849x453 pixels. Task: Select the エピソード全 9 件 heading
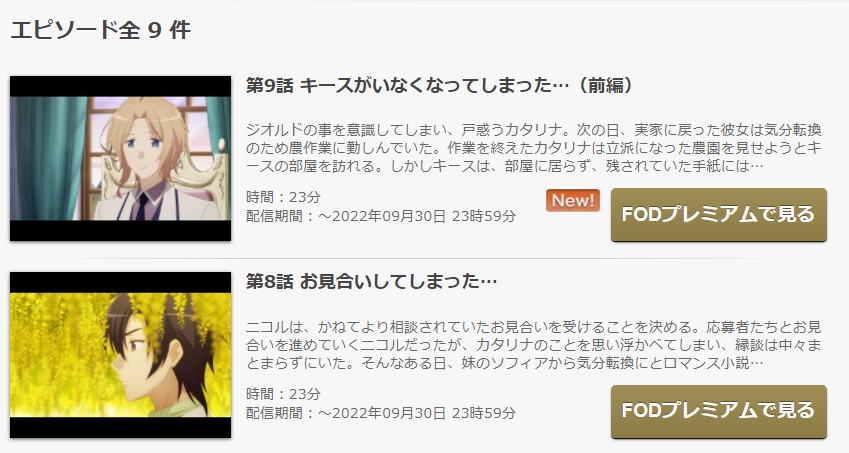tap(101, 30)
